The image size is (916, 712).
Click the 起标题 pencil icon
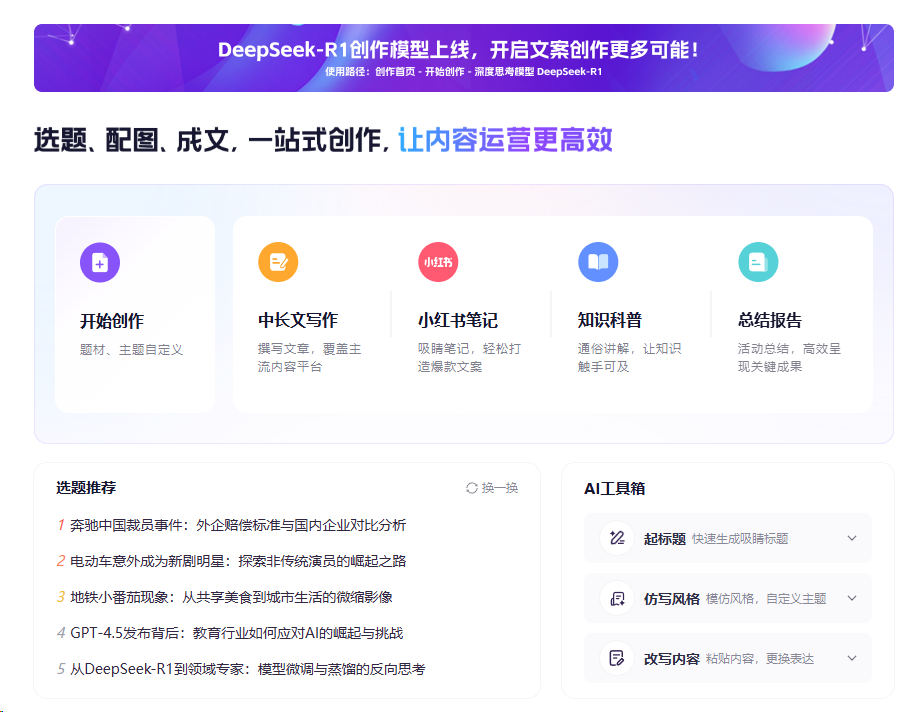point(617,538)
